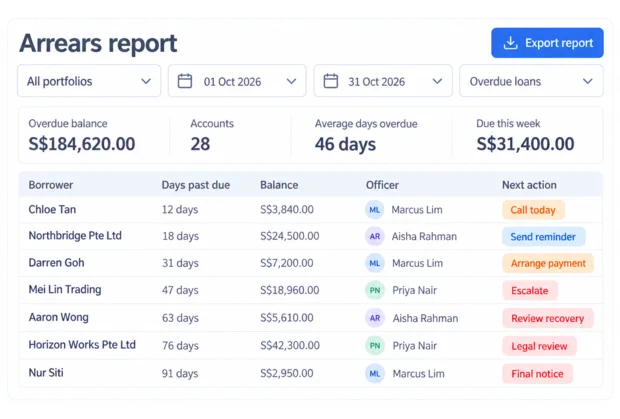The height and width of the screenshot is (419, 620).
Task: Click the Escalate tag
Action: click(530, 291)
